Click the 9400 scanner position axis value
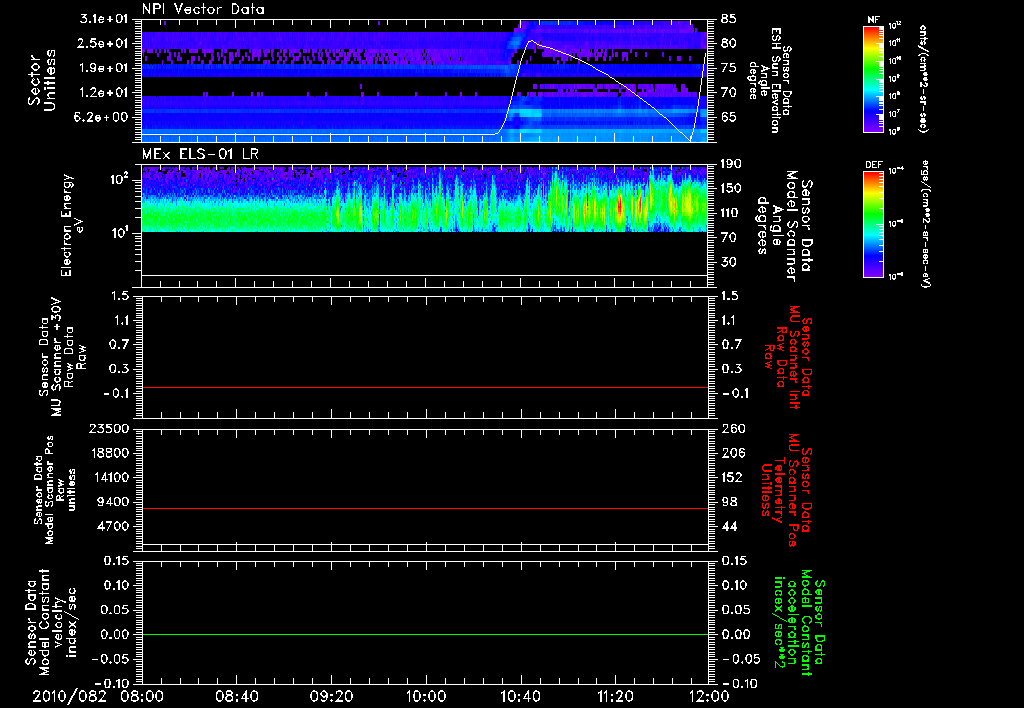 coord(113,502)
